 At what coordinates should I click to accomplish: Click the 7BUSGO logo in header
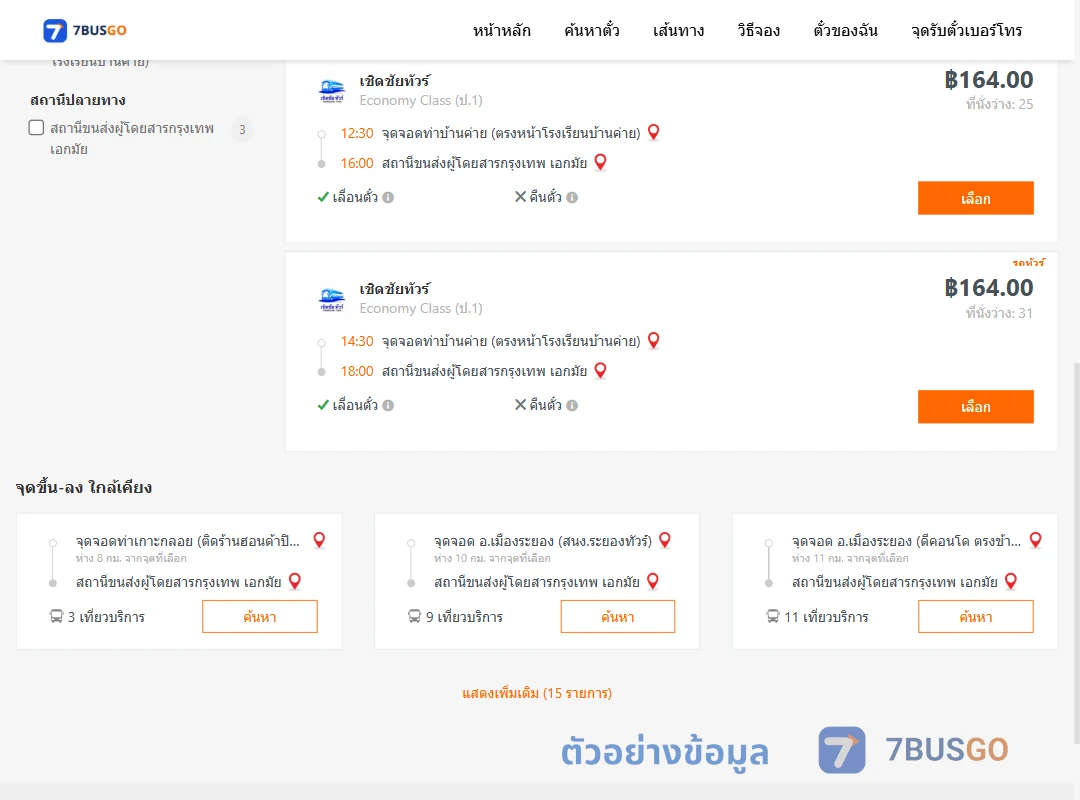[x=85, y=30]
